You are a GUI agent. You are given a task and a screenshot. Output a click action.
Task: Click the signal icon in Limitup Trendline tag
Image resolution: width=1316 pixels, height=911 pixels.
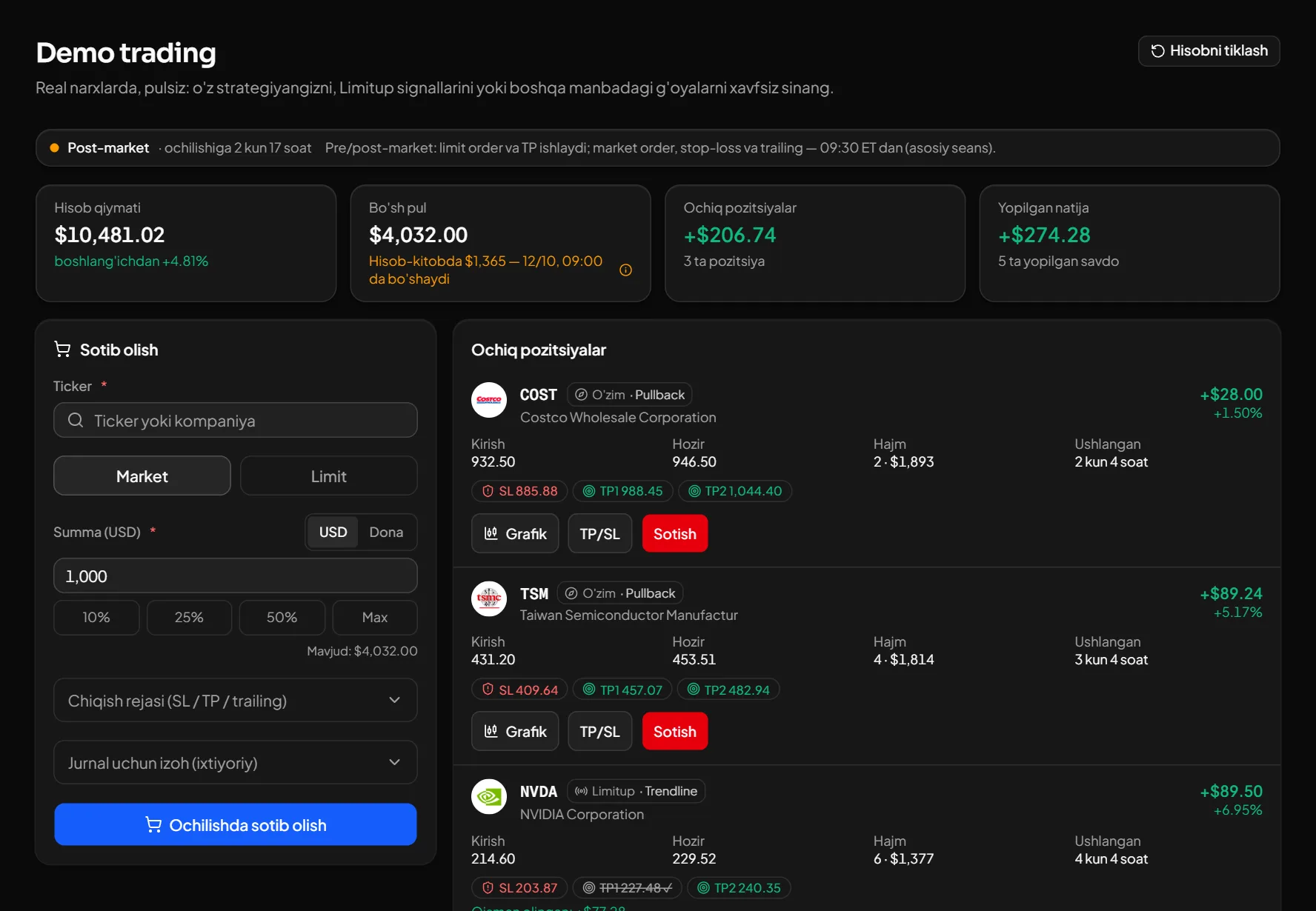pyautogui.click(x=582, y=791)
